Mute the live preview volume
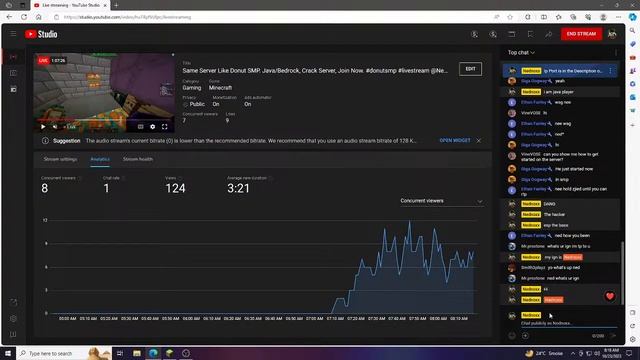Image resolution: width=640 pixels, height=360 pixels. pyautogui.click(x=55, y=127)
